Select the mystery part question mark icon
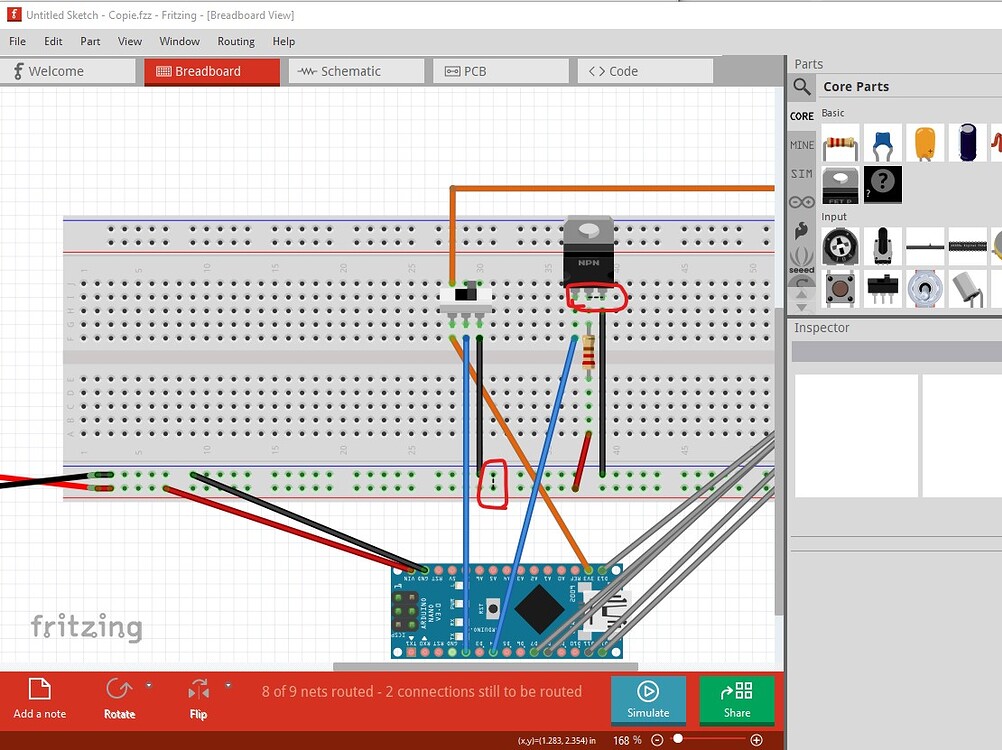 coord(883,185)
